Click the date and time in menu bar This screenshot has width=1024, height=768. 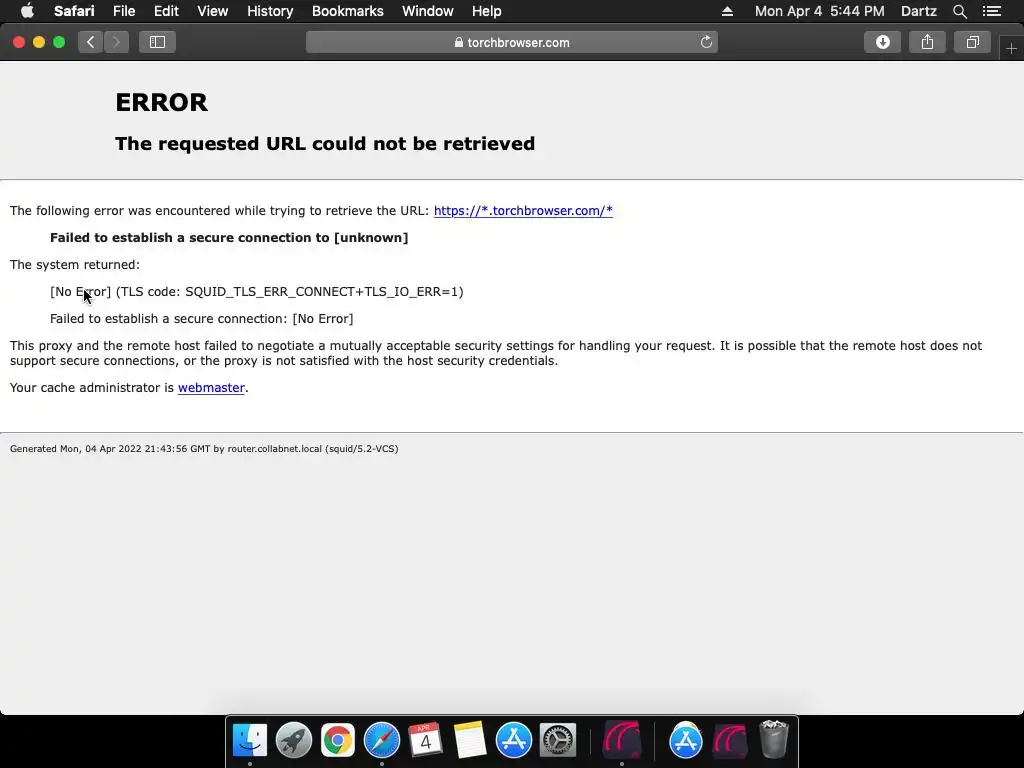(x=820, y=11)
